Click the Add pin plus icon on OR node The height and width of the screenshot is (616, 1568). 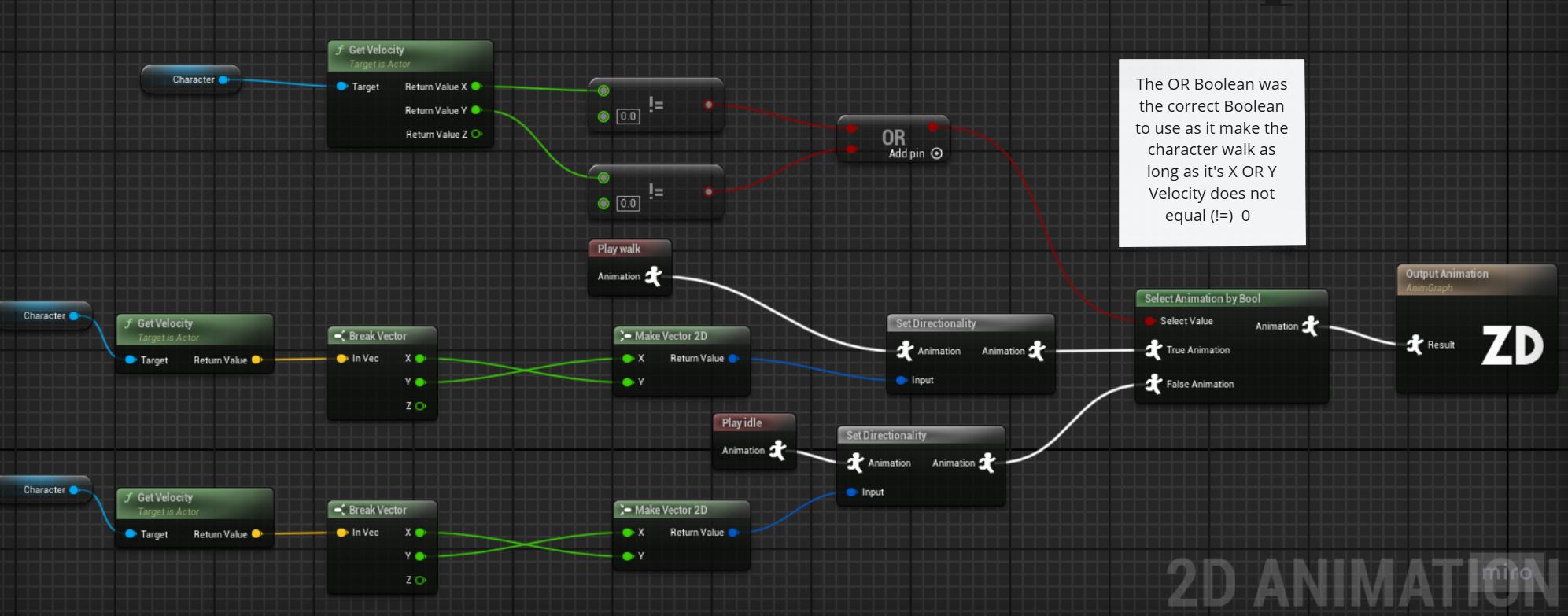(x=936, y=153)
